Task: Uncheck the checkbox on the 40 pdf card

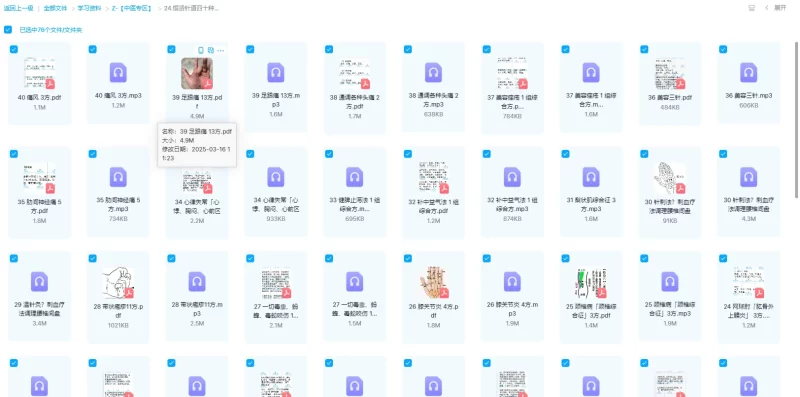Action: [14, 49]
